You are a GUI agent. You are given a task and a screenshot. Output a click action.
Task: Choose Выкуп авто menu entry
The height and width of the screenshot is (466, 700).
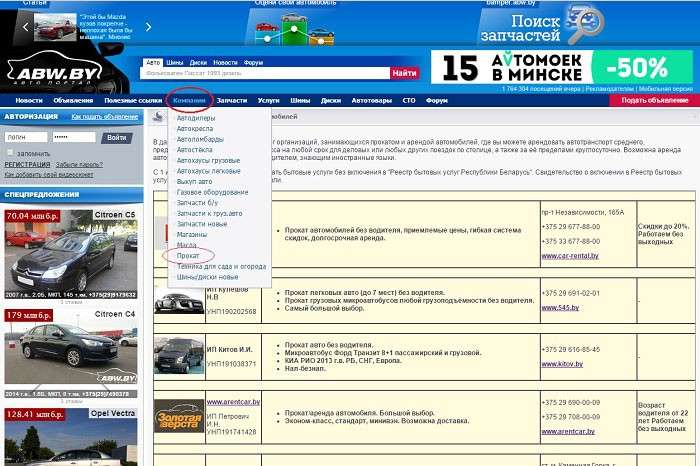click(194, 182)
